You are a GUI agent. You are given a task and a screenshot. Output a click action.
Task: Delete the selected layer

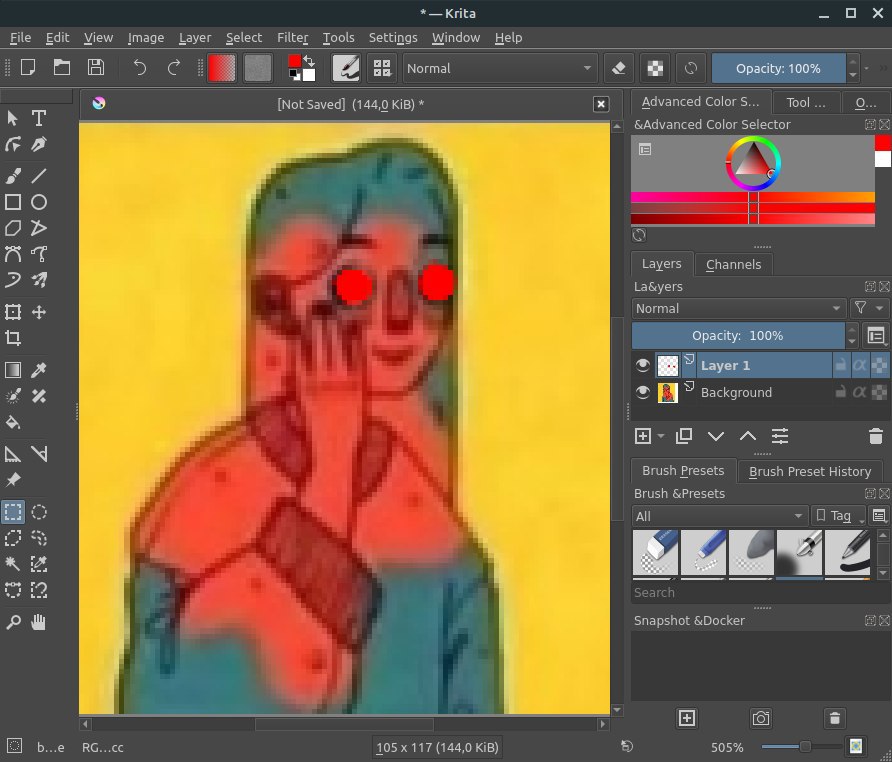click(x=876, y=436)
